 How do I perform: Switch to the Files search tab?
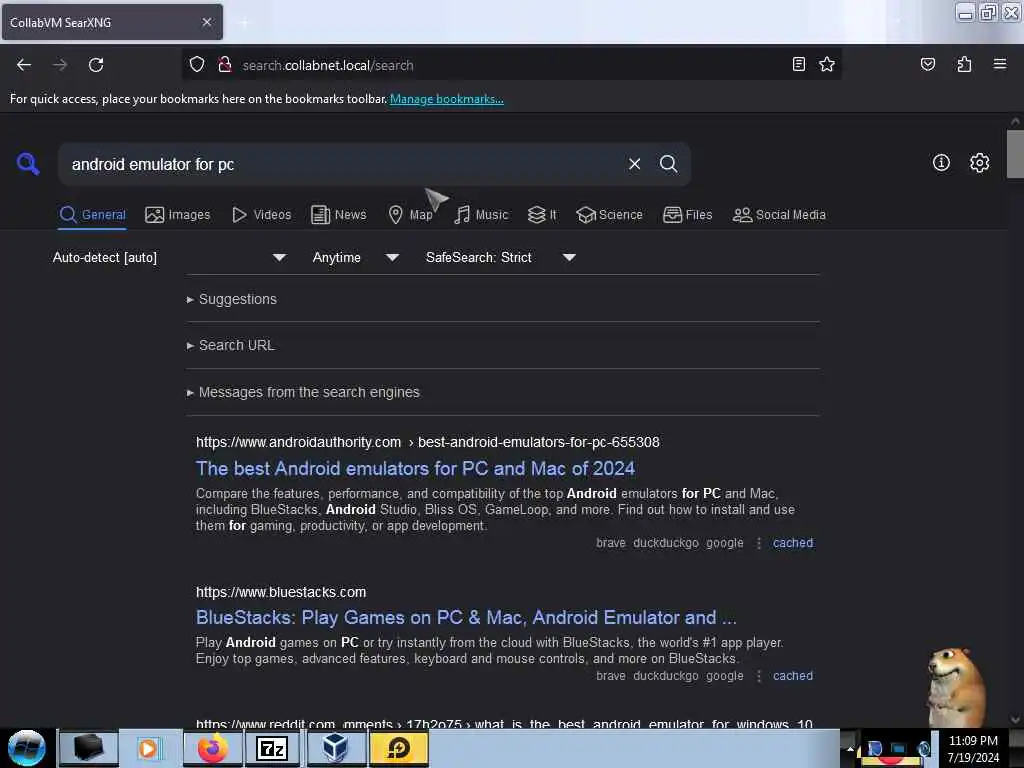point(688,215)
